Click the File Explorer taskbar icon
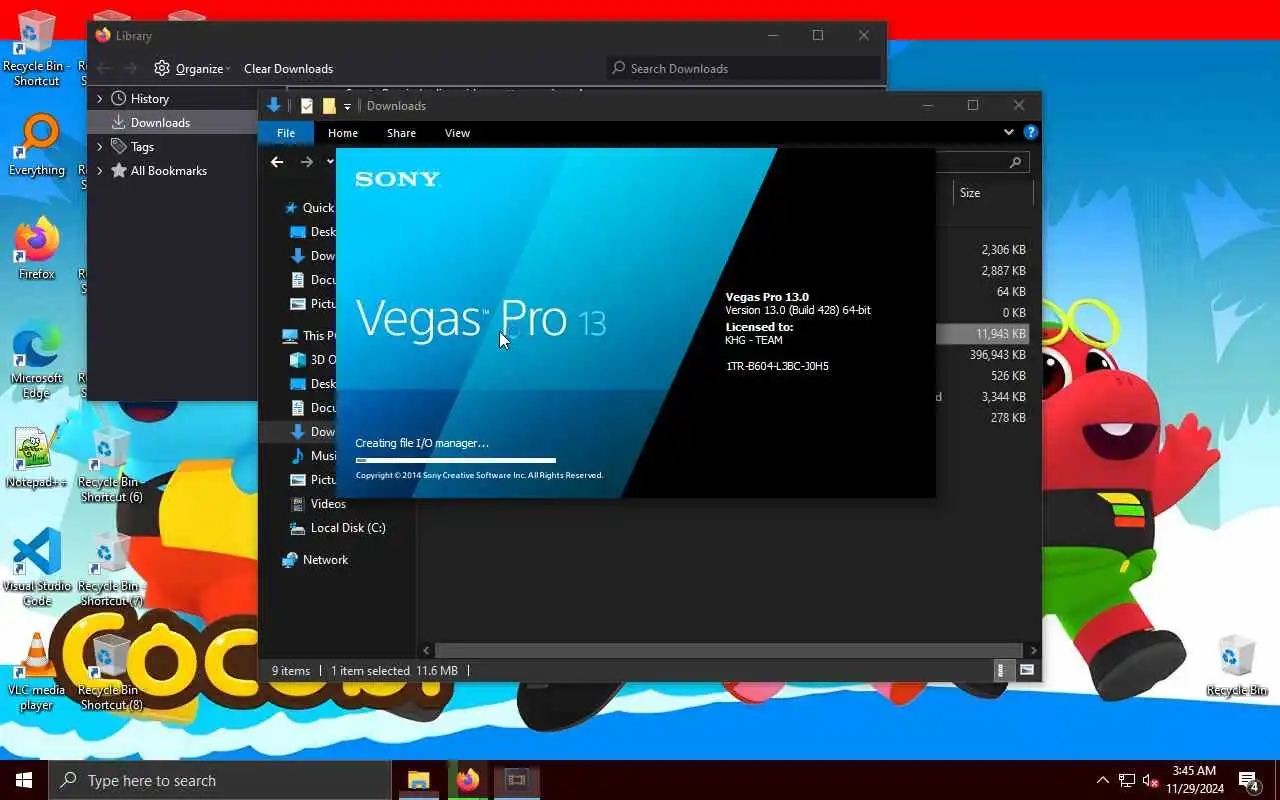The image size is (1280, 800). coord(418,780)
